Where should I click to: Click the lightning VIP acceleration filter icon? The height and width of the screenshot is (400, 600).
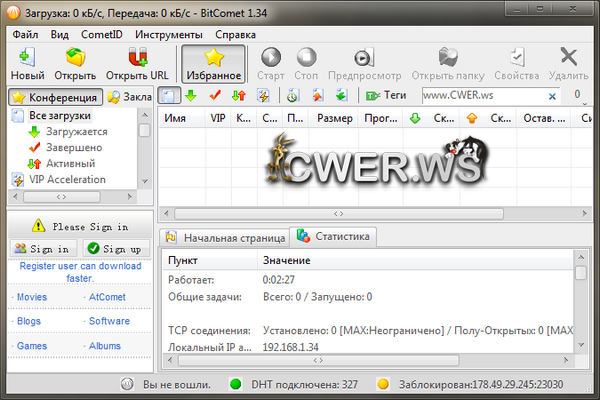point(263,95)
